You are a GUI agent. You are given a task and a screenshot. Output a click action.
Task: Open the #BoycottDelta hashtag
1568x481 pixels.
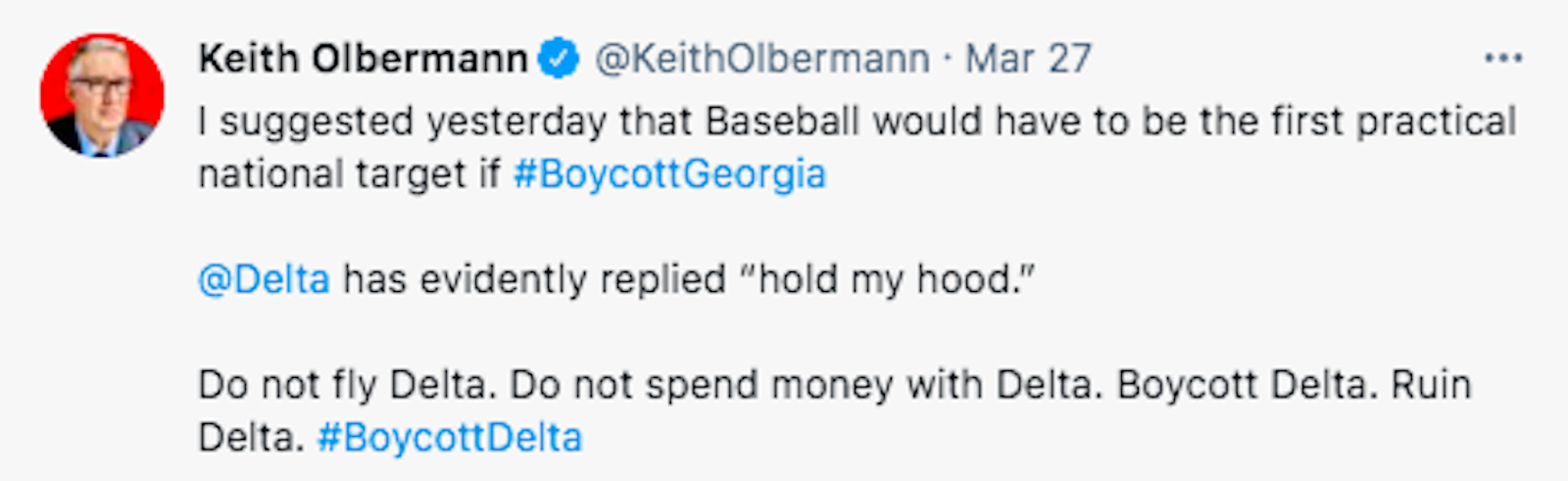[450, 437]
